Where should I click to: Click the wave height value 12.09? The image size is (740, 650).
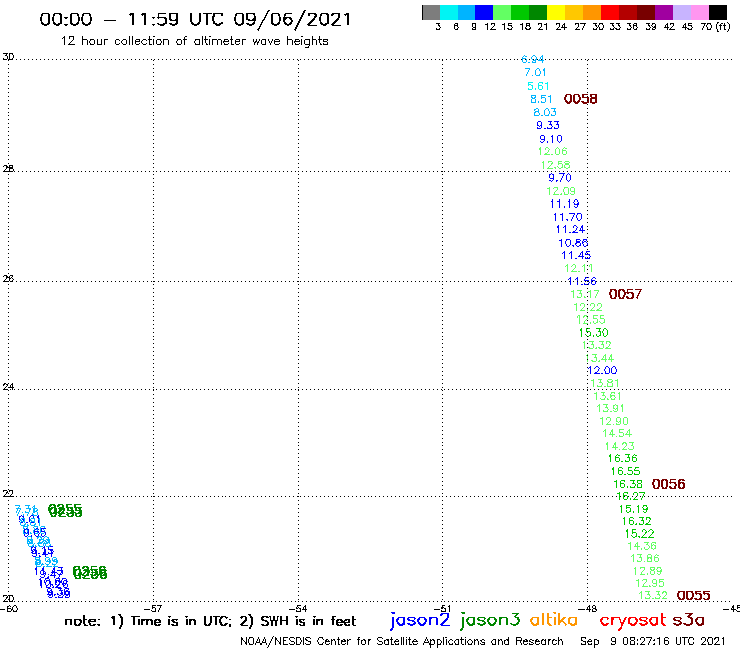point(561,191)
